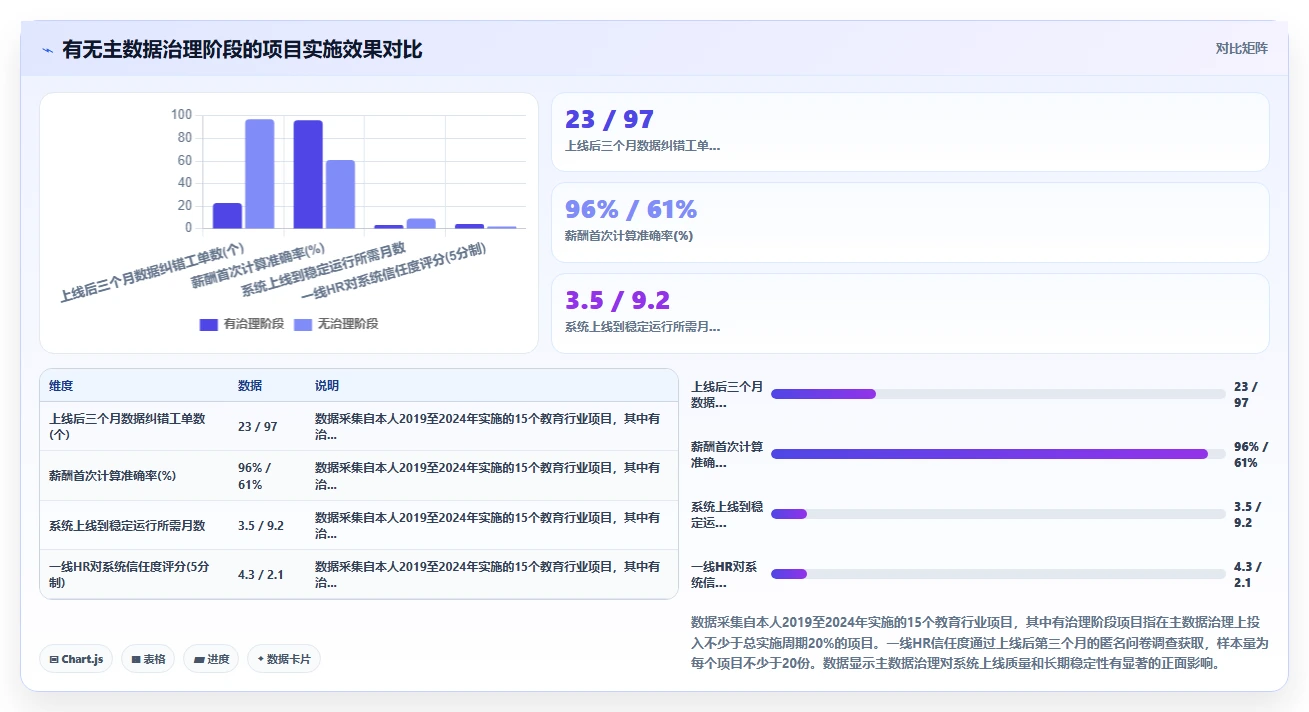1309x712 pixels.
Task: Click the chart axis label 系统上线到稳定运行所需月数
Action: pyautogui.click(x=323, y=270)
